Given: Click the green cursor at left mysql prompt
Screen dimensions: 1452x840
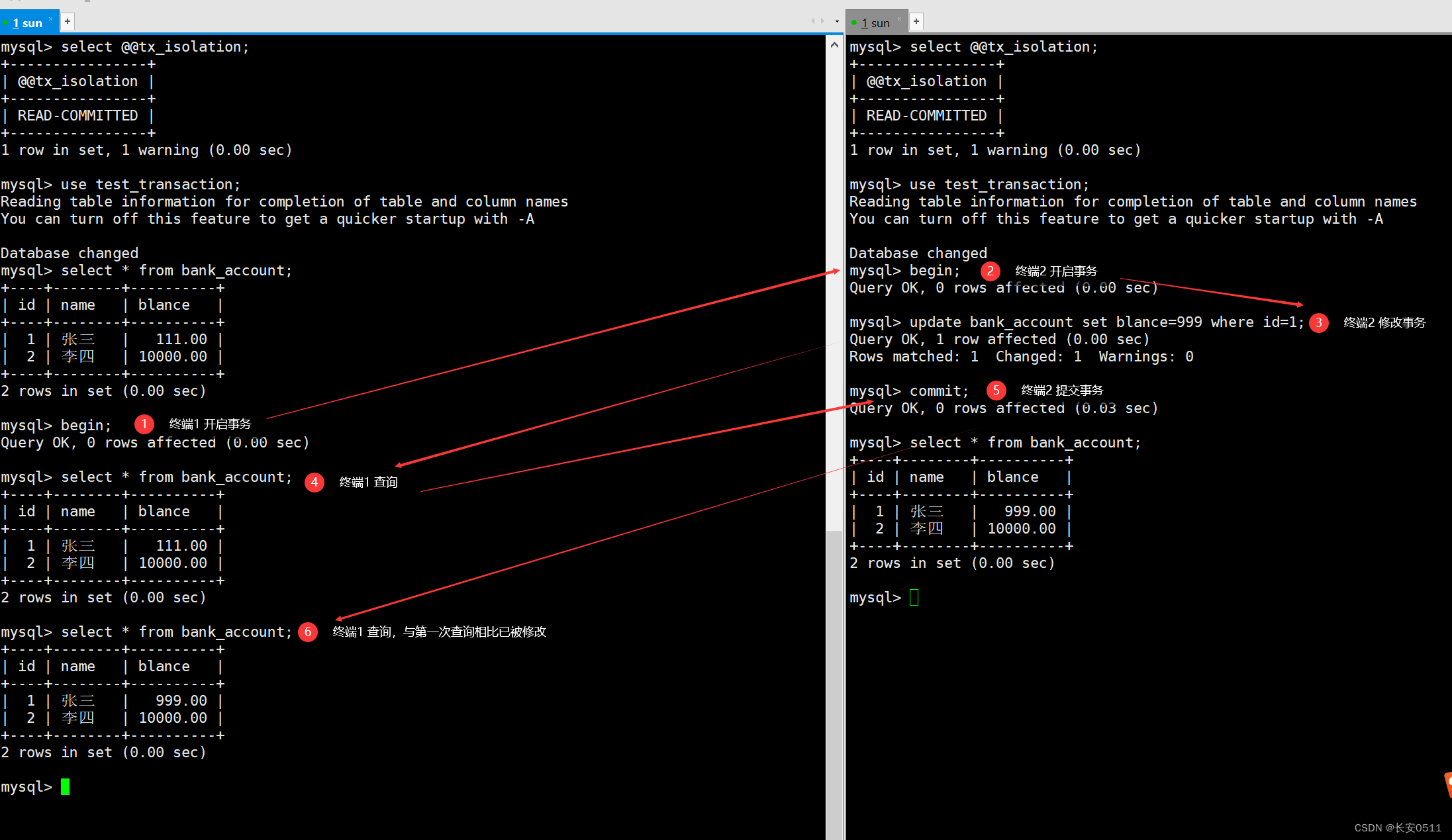Looking at the screenshot, I should point(65,786).
